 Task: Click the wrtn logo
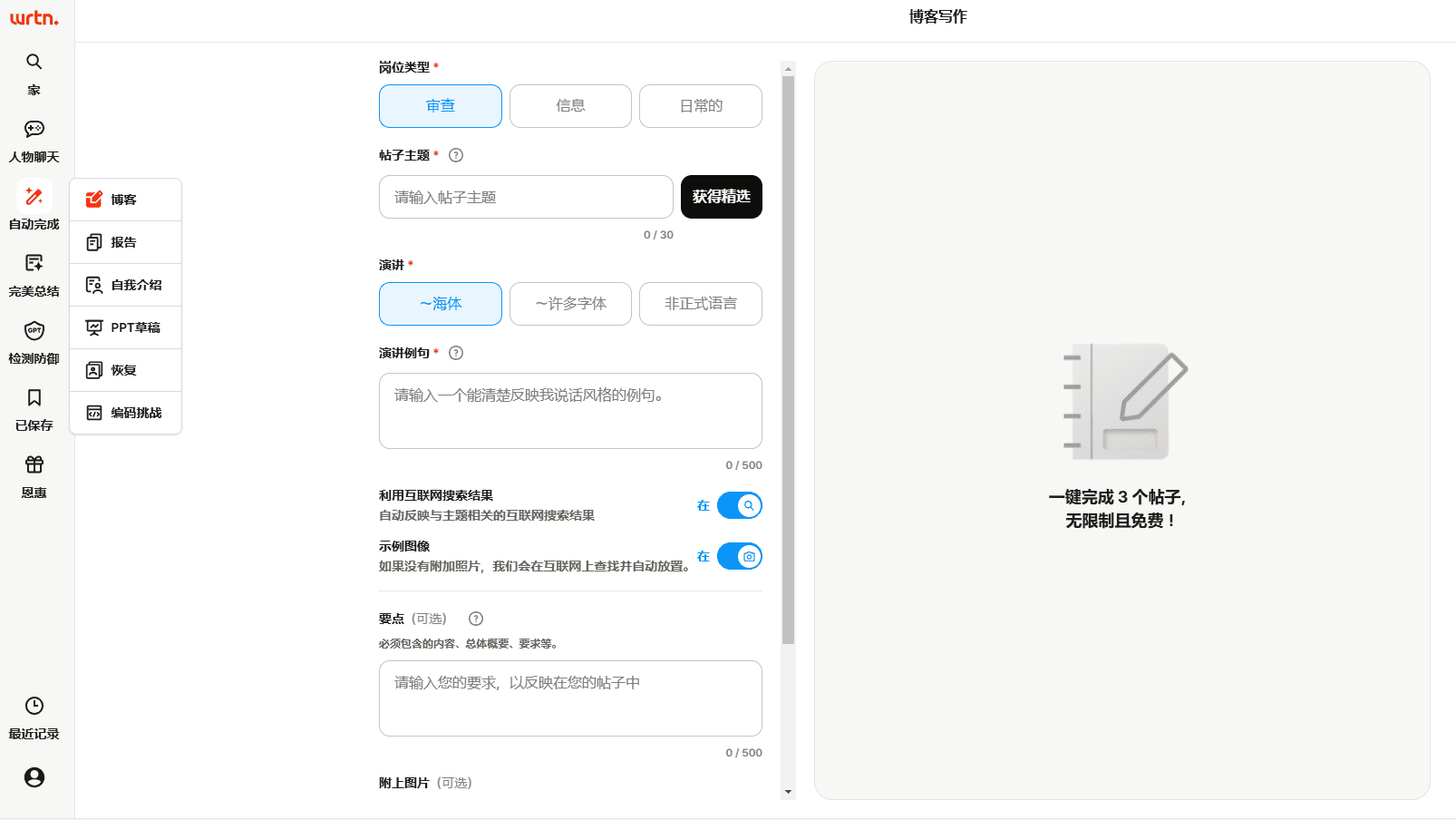pos(34,17)
